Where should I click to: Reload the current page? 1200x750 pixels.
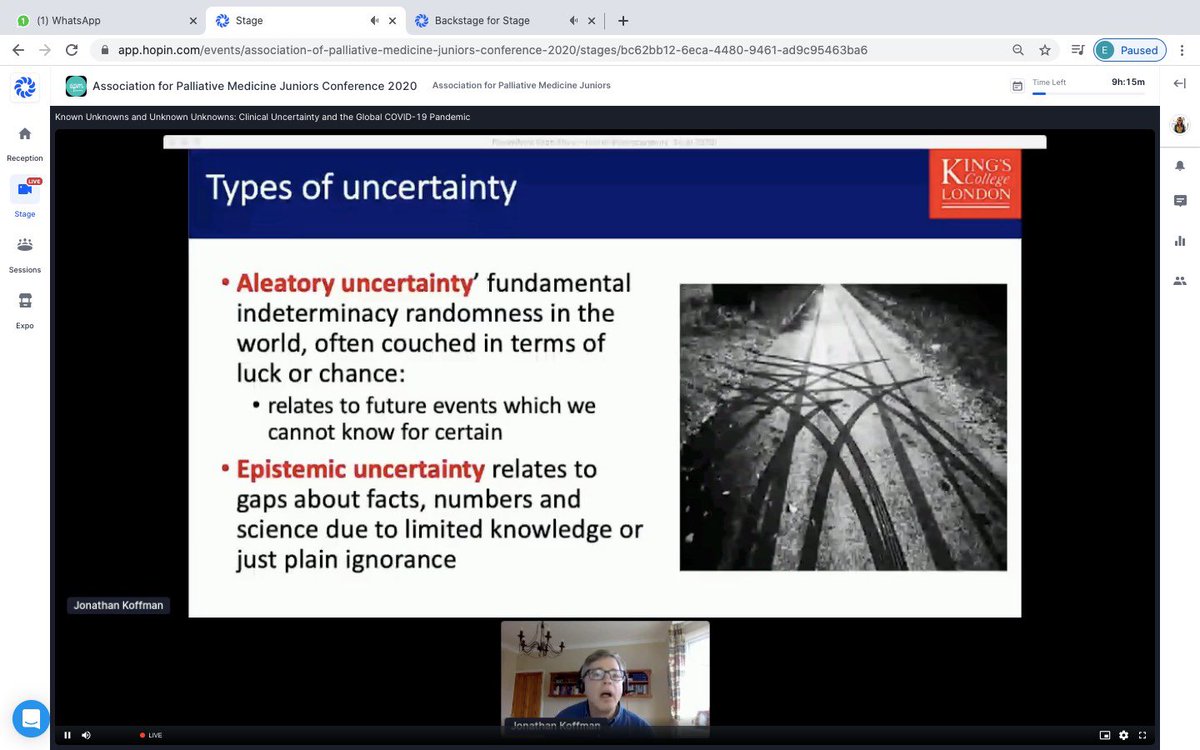coord(71,50)
